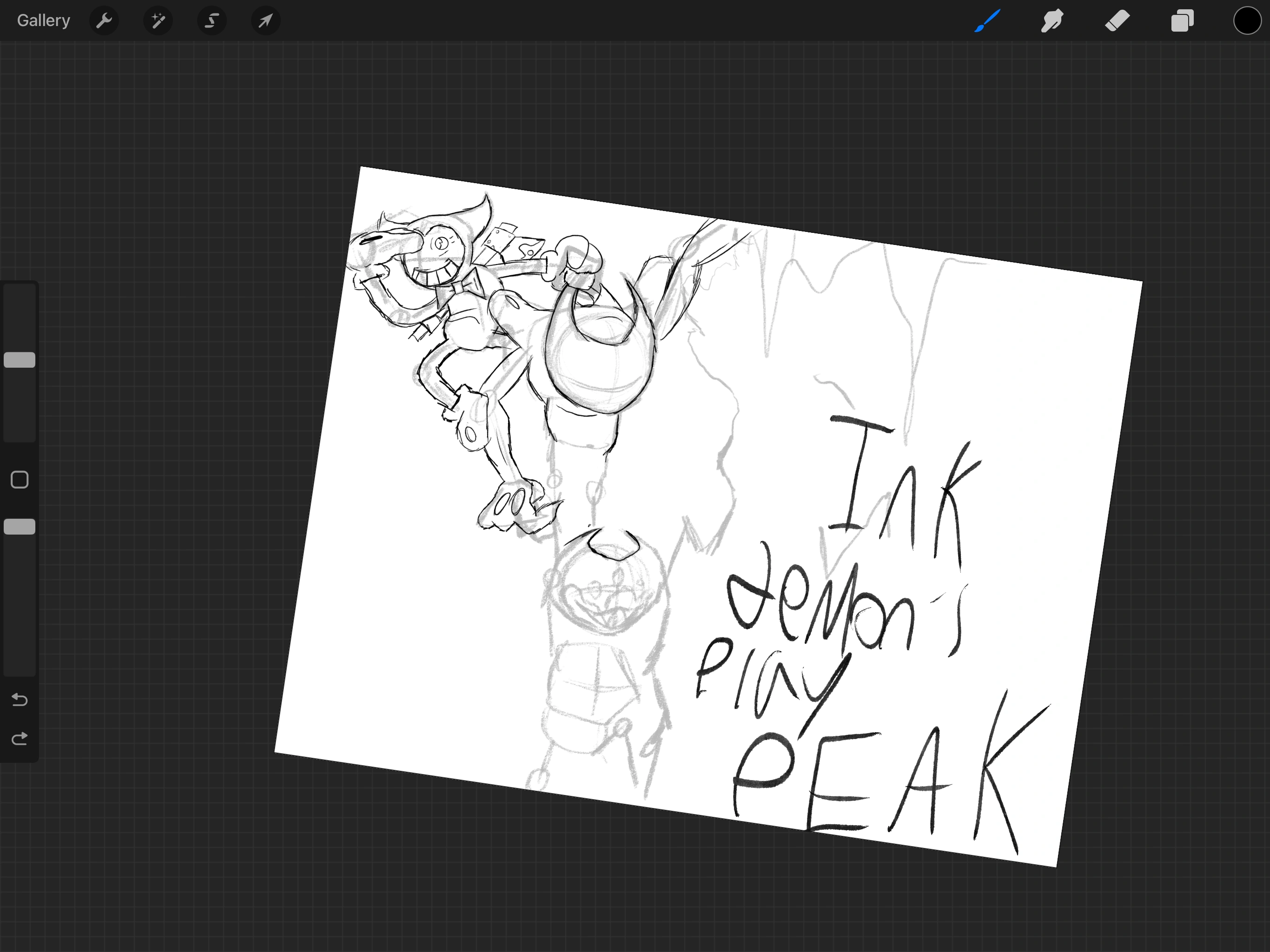1270x952 pixels.
Task: Return to the Gallery
Action: pos(43,20)
